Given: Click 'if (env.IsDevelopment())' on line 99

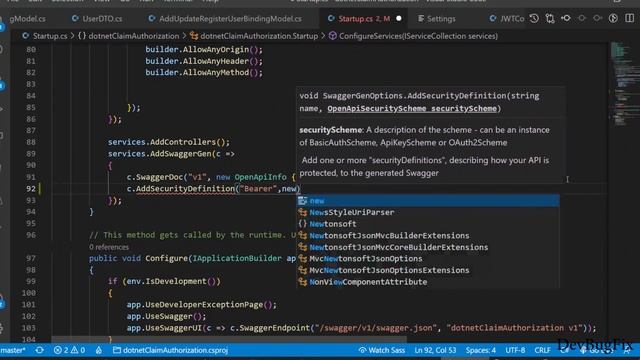Looking at the screenshot, I should click(164, 281).
